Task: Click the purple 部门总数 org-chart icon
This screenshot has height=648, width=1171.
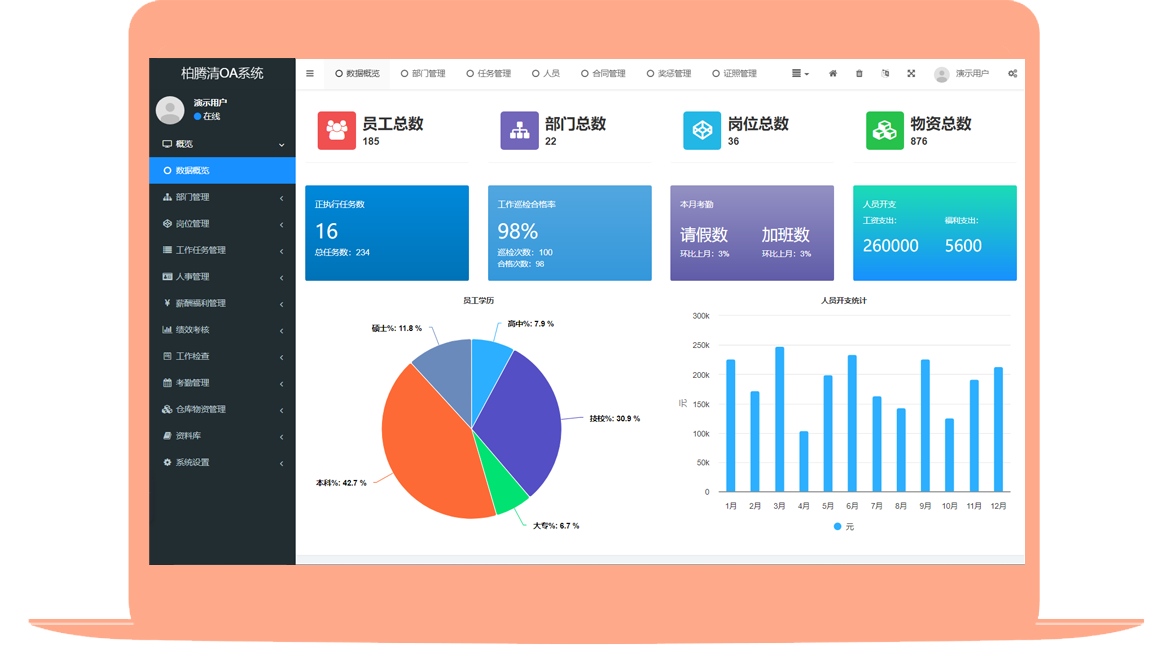Action: pos(519,131)
